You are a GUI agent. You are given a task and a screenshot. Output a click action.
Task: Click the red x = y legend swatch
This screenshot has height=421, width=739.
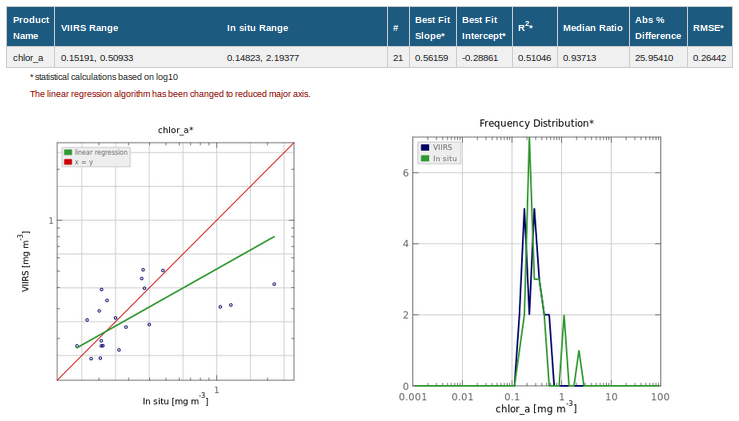tap(68, 161)
